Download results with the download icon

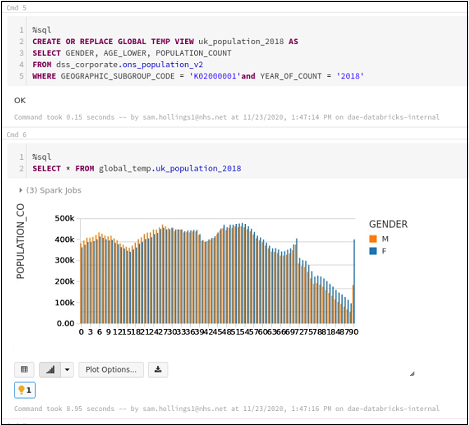click(158, 370)
